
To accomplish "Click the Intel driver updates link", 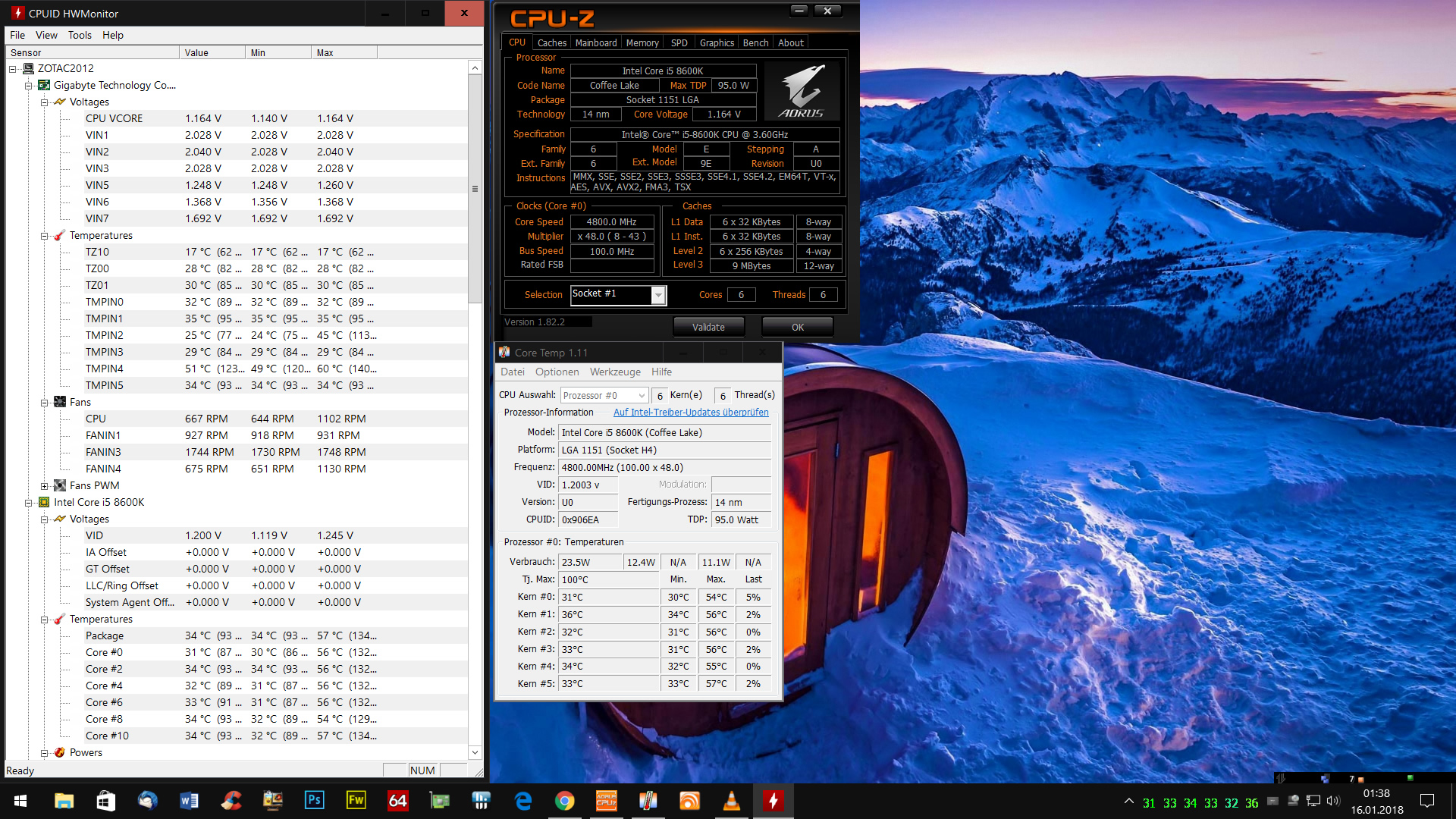I will [690, 413].
